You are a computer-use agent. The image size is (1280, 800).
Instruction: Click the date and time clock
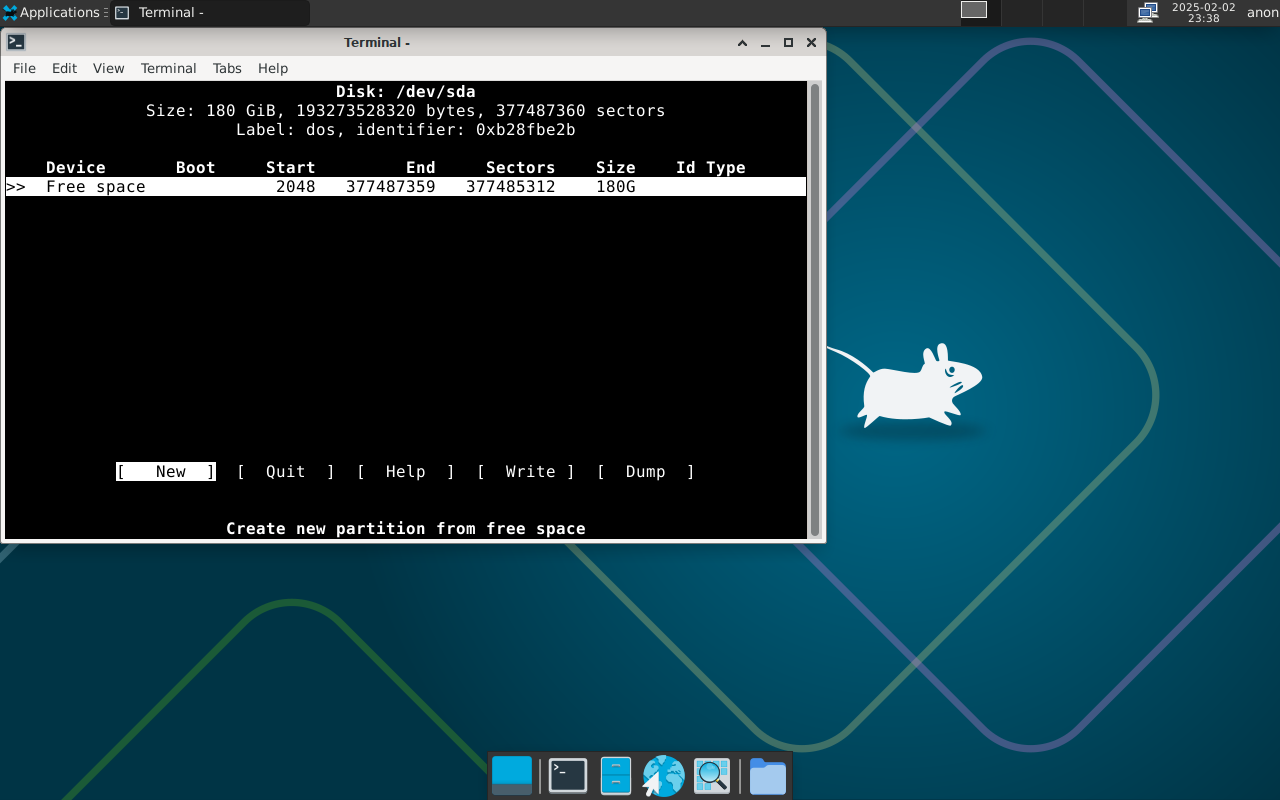(x=1204, y=13)
